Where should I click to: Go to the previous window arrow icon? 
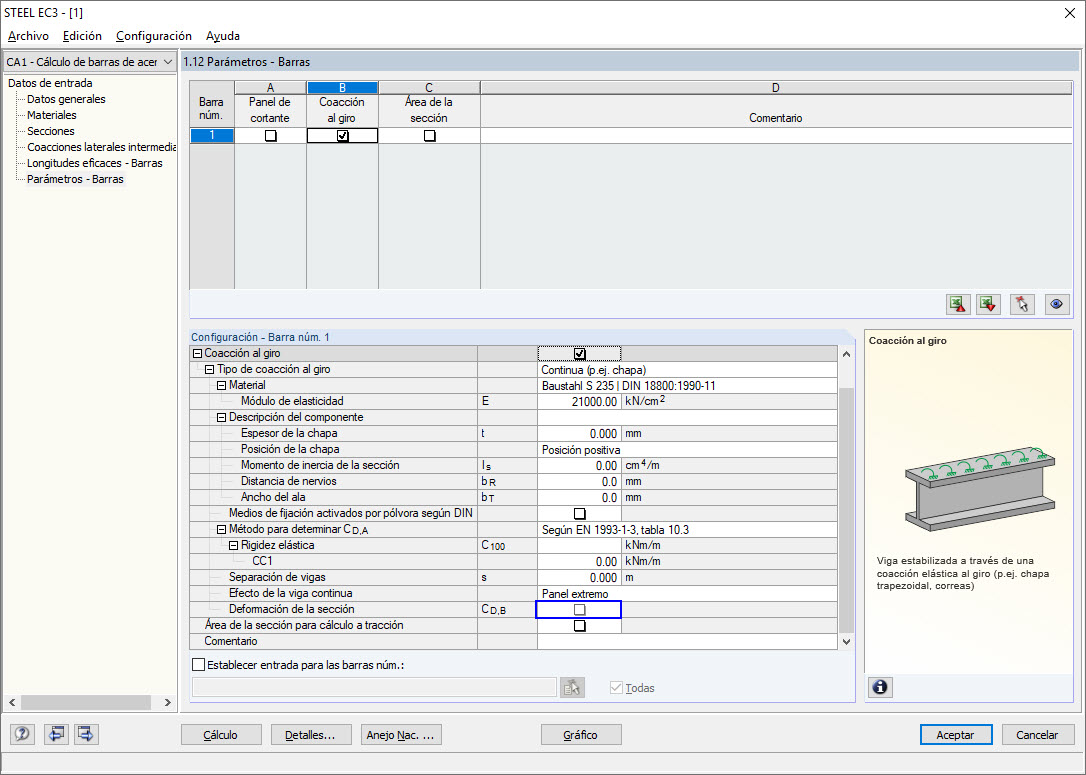(x=56, y=734)
